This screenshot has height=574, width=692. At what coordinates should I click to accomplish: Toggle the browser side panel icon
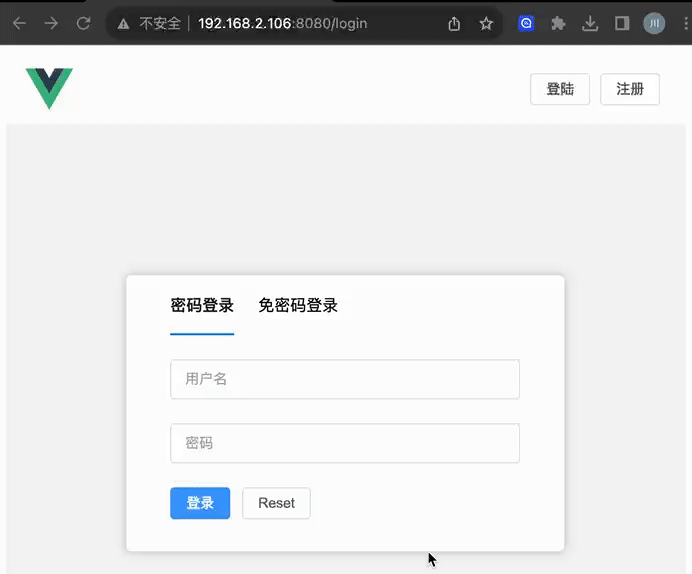point(621,23)
